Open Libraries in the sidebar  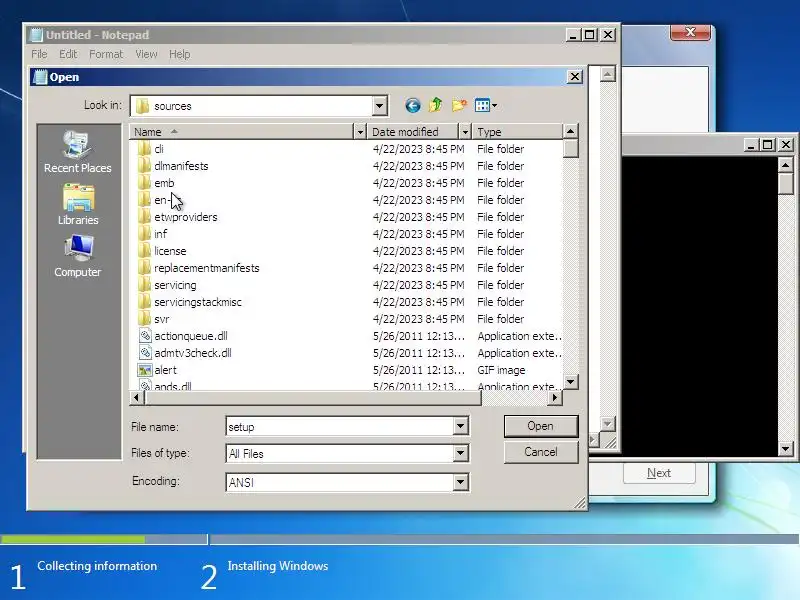point(78,205)
